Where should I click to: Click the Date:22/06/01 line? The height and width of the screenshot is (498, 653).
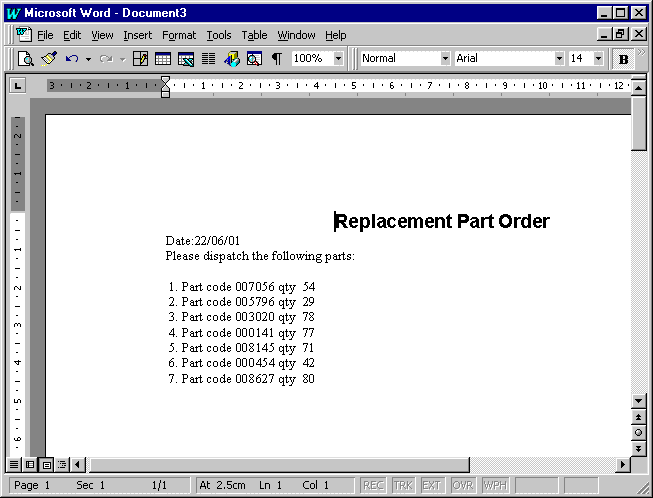coord(203,241)
